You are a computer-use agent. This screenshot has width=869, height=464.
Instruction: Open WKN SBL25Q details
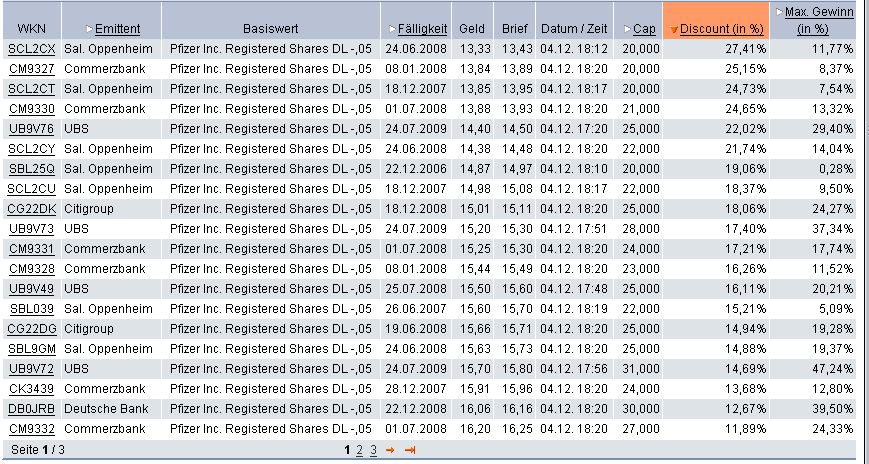coord(32,169)
